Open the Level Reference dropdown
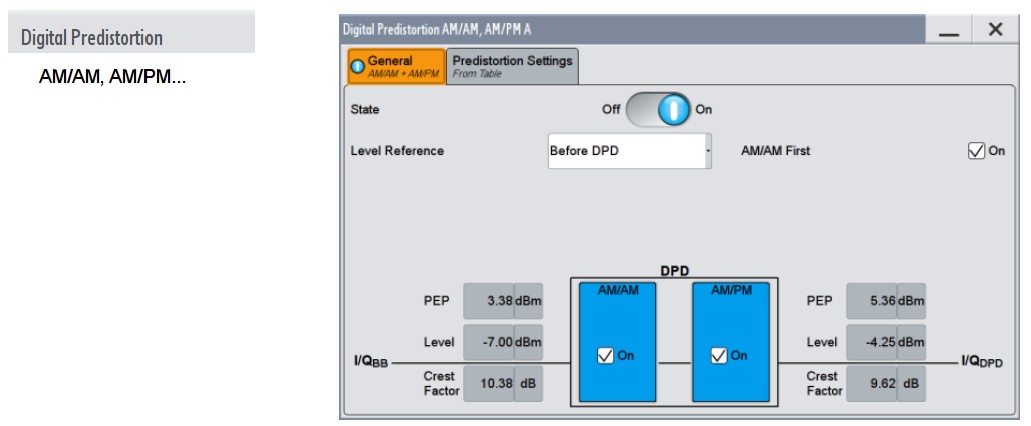The width and height of the screenshot is (1031, 426). [629, 151]
